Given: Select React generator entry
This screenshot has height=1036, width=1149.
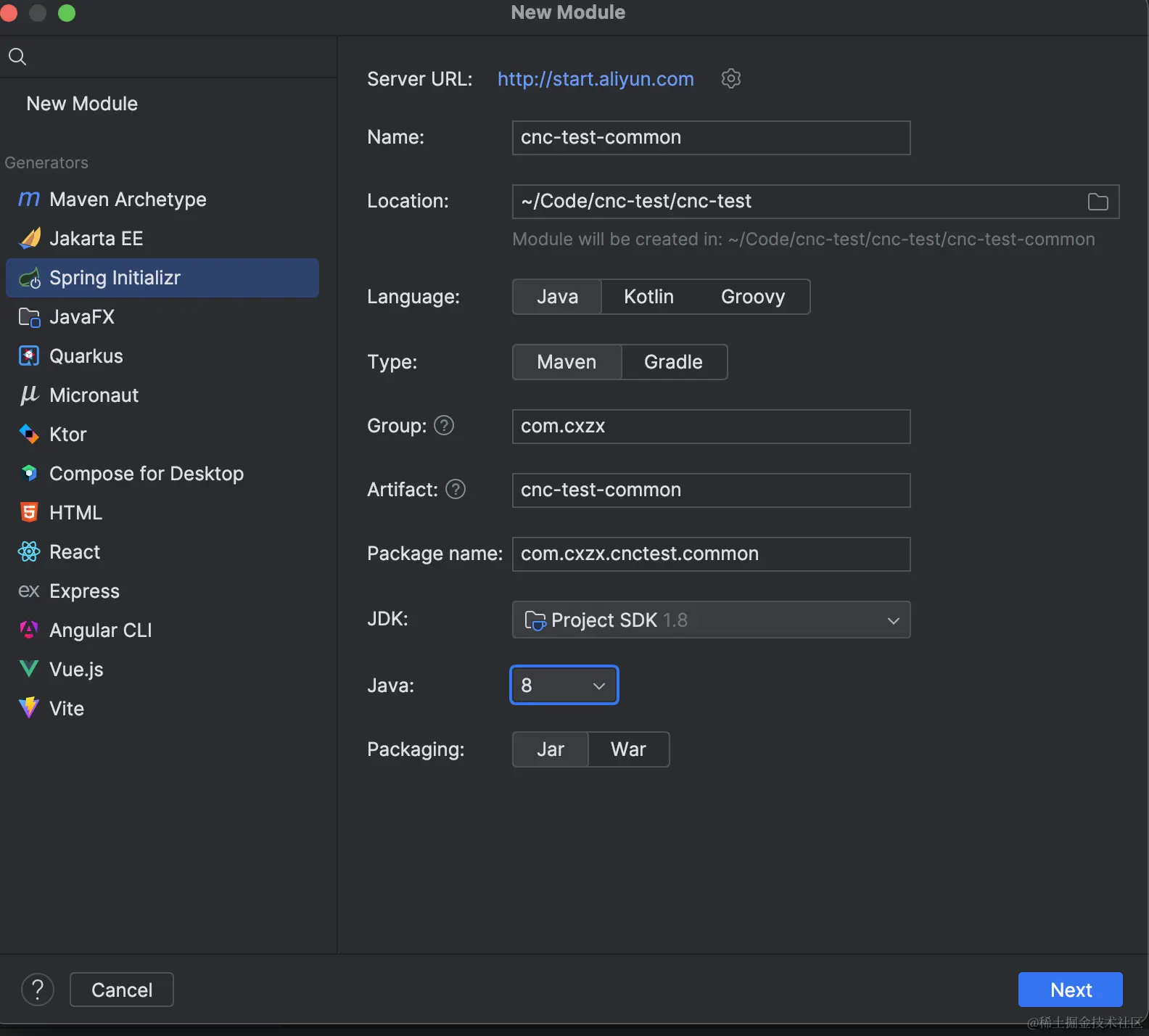Looking at the screenshot, I should (162, 552).
